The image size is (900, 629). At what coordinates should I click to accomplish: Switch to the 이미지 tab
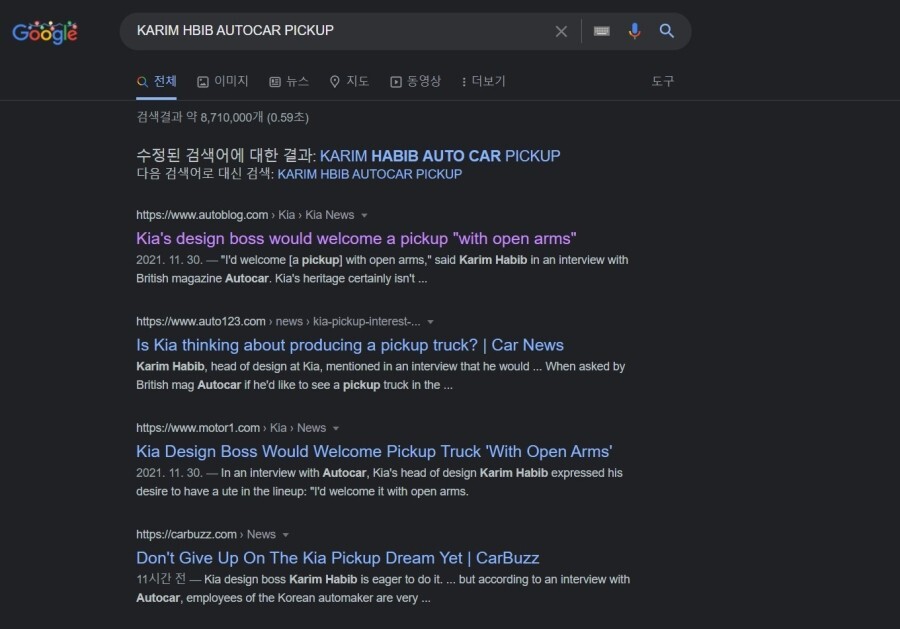(x=223, y=81)
